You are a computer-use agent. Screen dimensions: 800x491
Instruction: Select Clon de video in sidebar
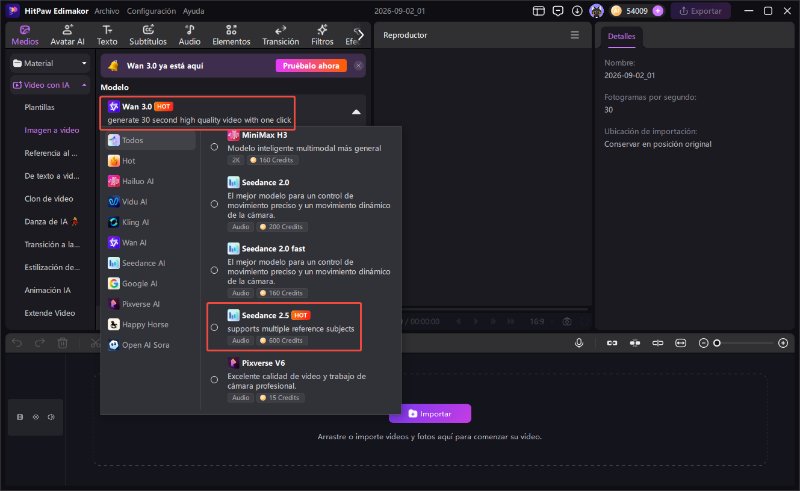(48, 199)
